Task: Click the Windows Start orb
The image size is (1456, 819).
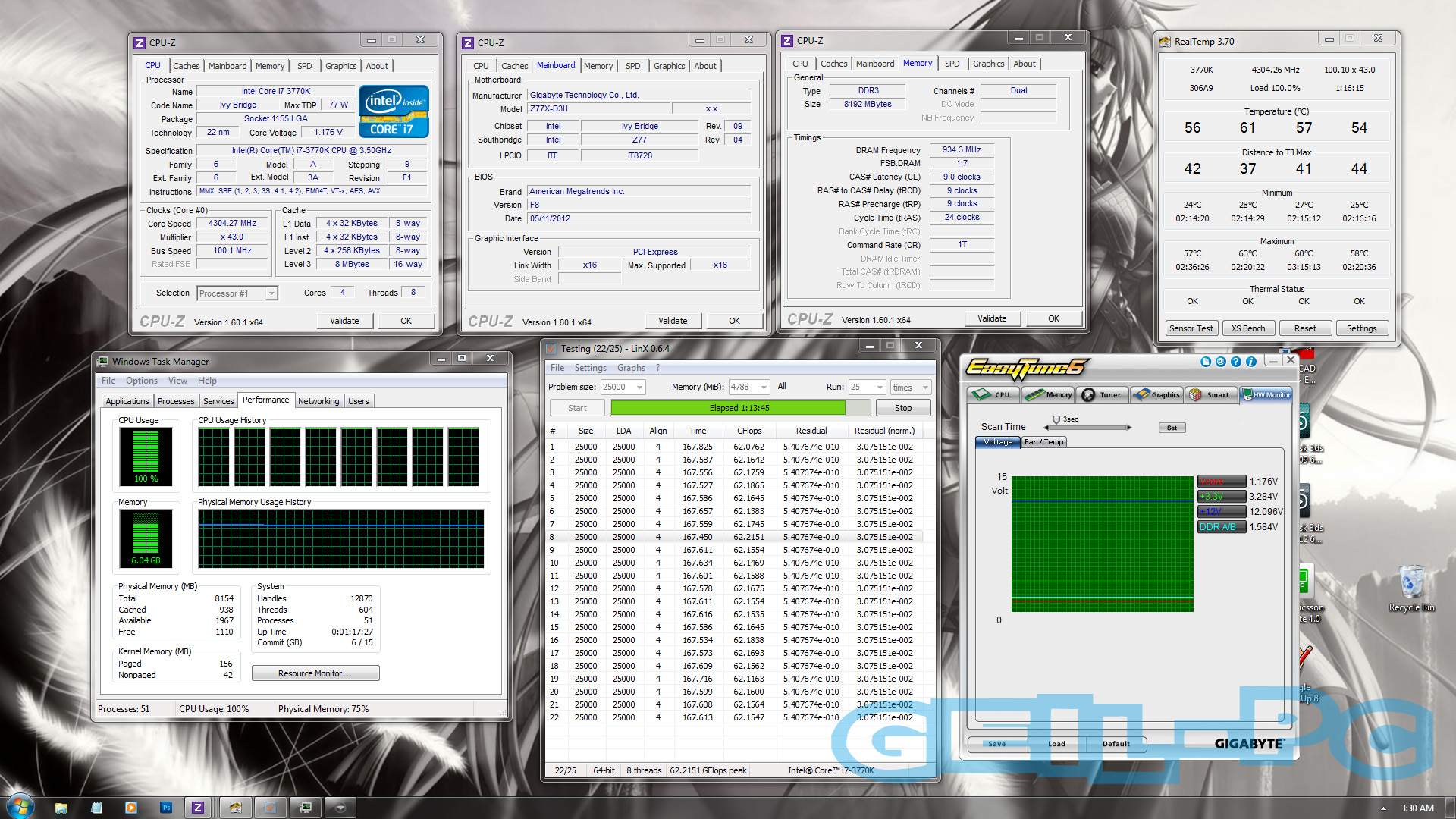Action: click(x=20, y=806)
